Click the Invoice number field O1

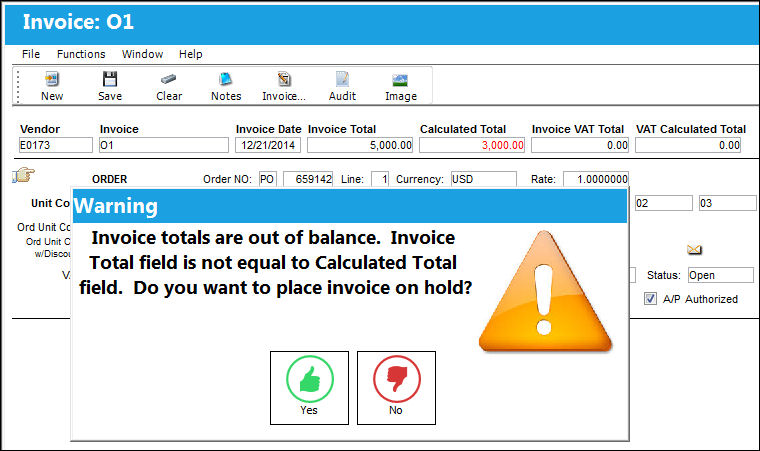click(164, 145)
